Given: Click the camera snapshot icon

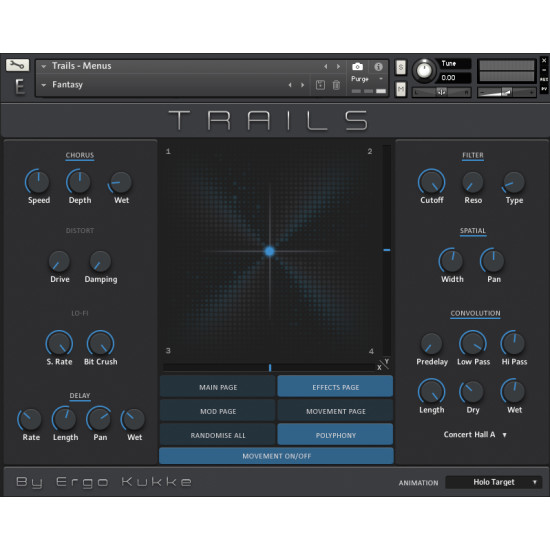Looking at the screenshot, I should click(x=357, y=67).
